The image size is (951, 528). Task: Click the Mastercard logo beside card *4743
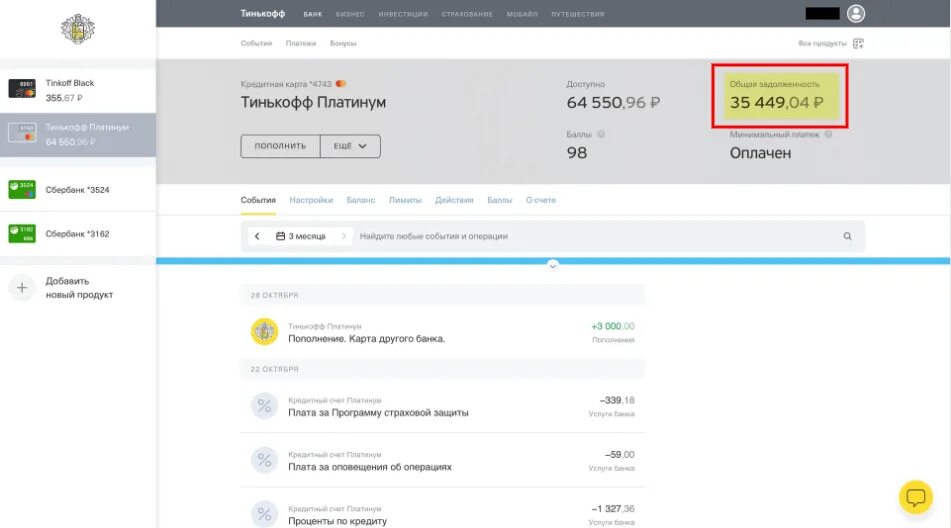[x=341, y=84]
